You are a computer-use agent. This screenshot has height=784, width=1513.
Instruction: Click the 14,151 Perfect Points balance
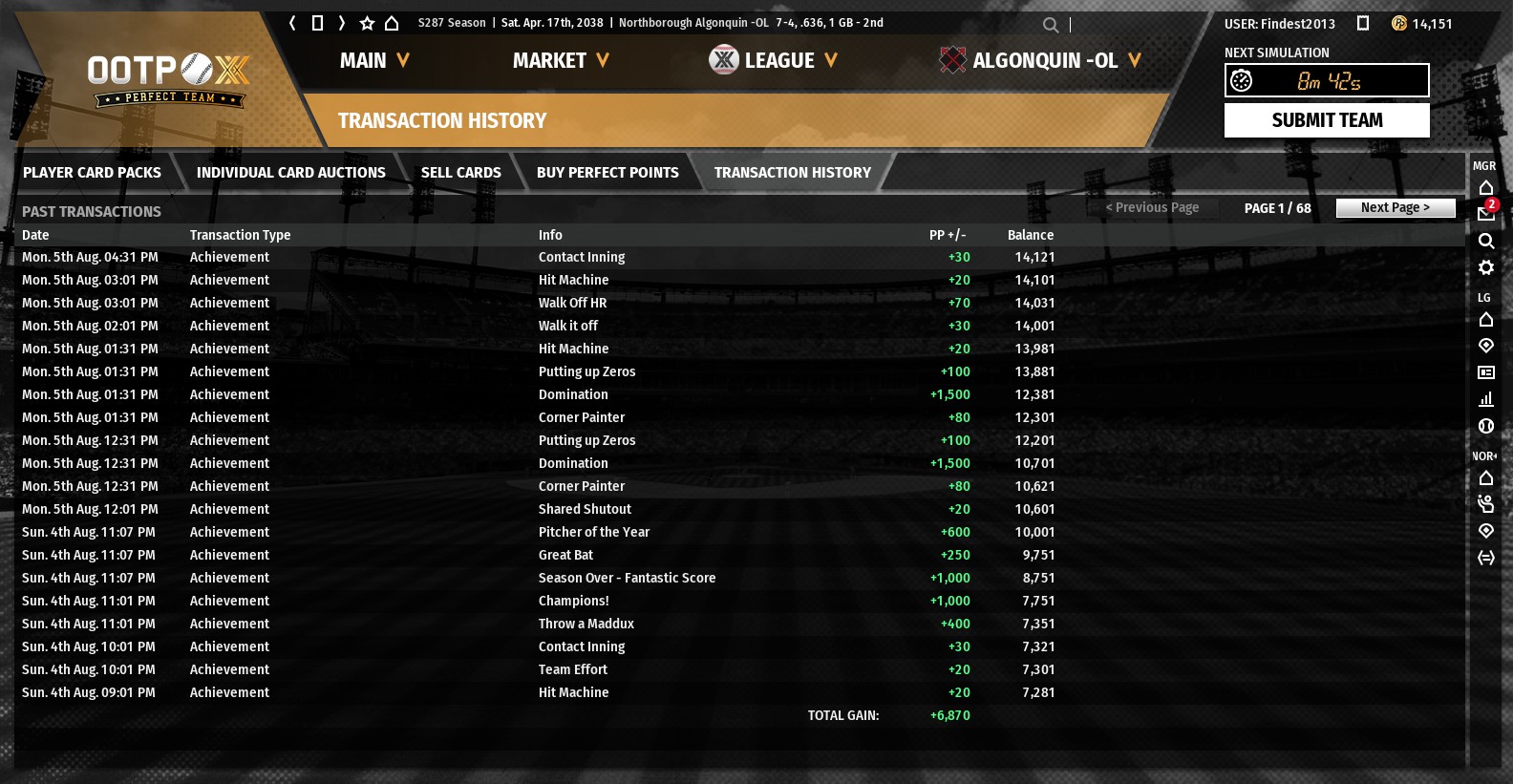(1432, 24)
